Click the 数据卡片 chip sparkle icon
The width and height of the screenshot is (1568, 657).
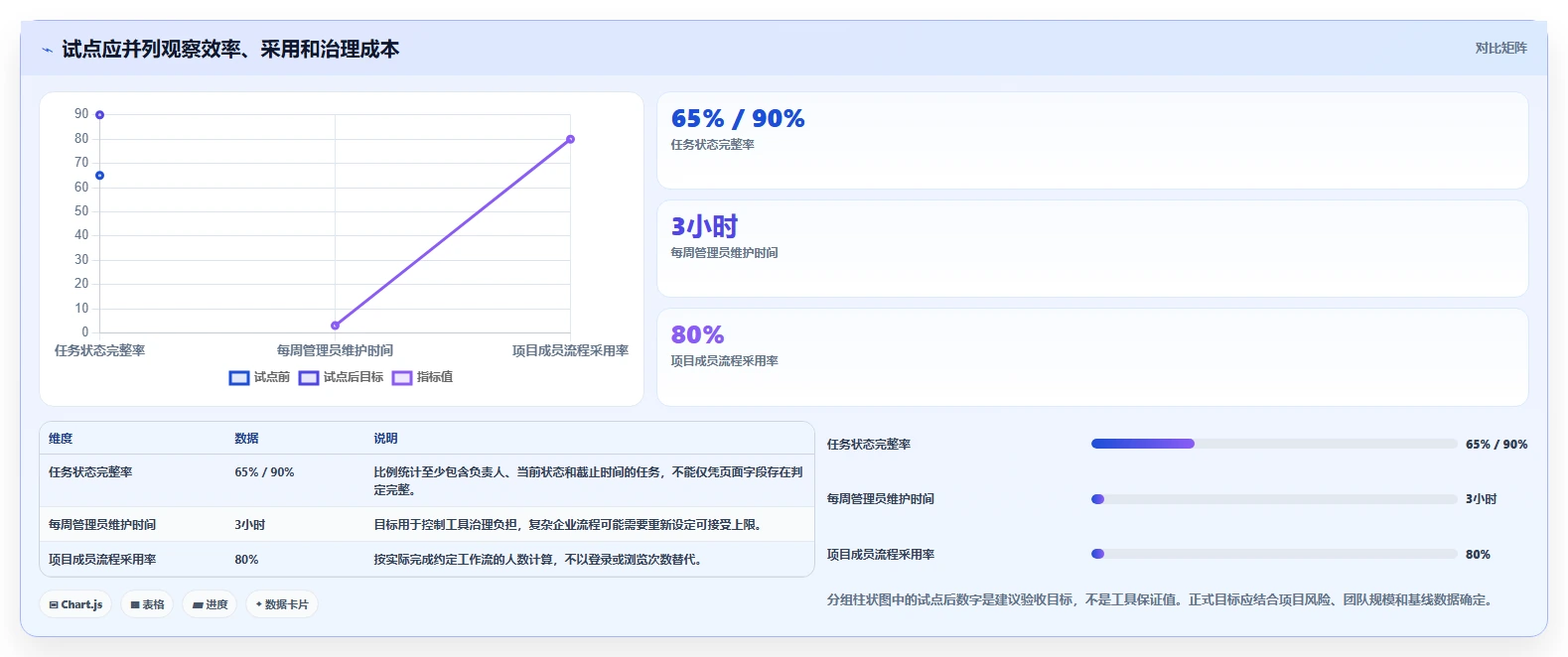(259, 604)
